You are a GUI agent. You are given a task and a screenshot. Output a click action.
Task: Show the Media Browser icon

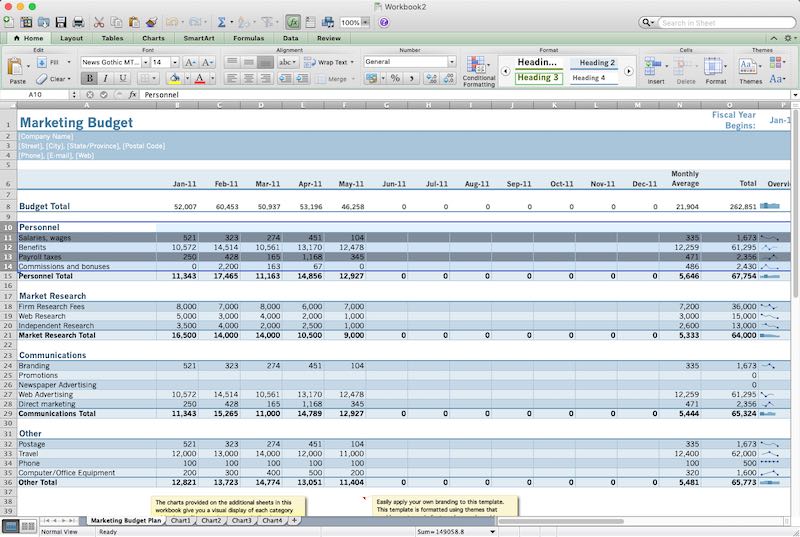click(x=328, y=22)
